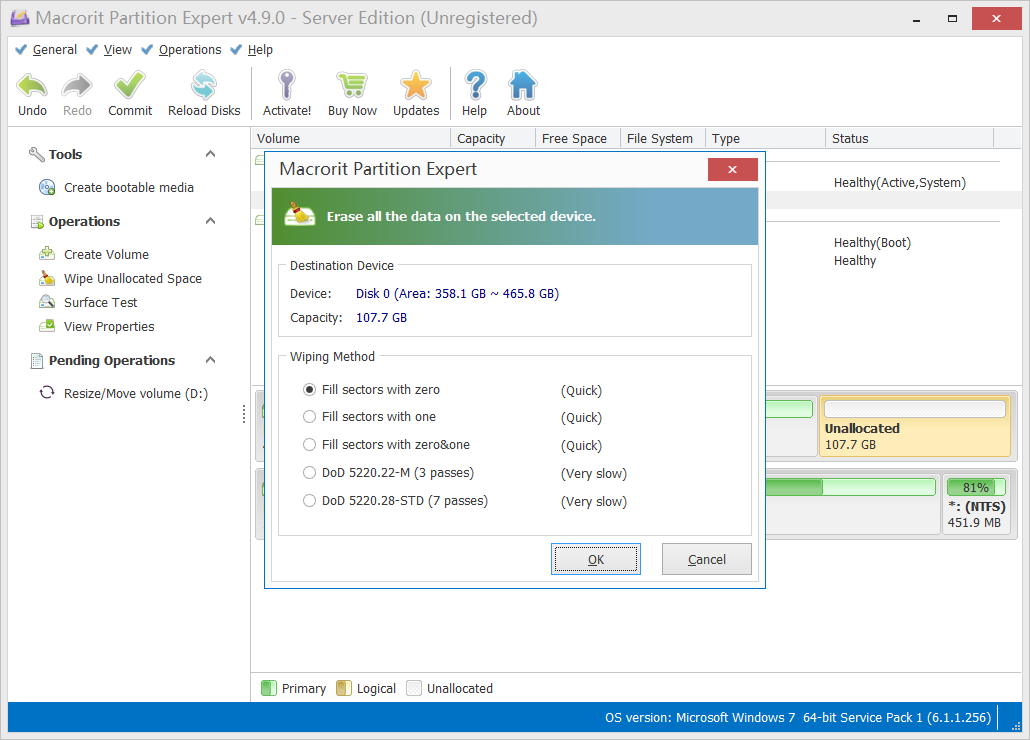
Task: Sort by File System column header
Action: tap(663, 139)
